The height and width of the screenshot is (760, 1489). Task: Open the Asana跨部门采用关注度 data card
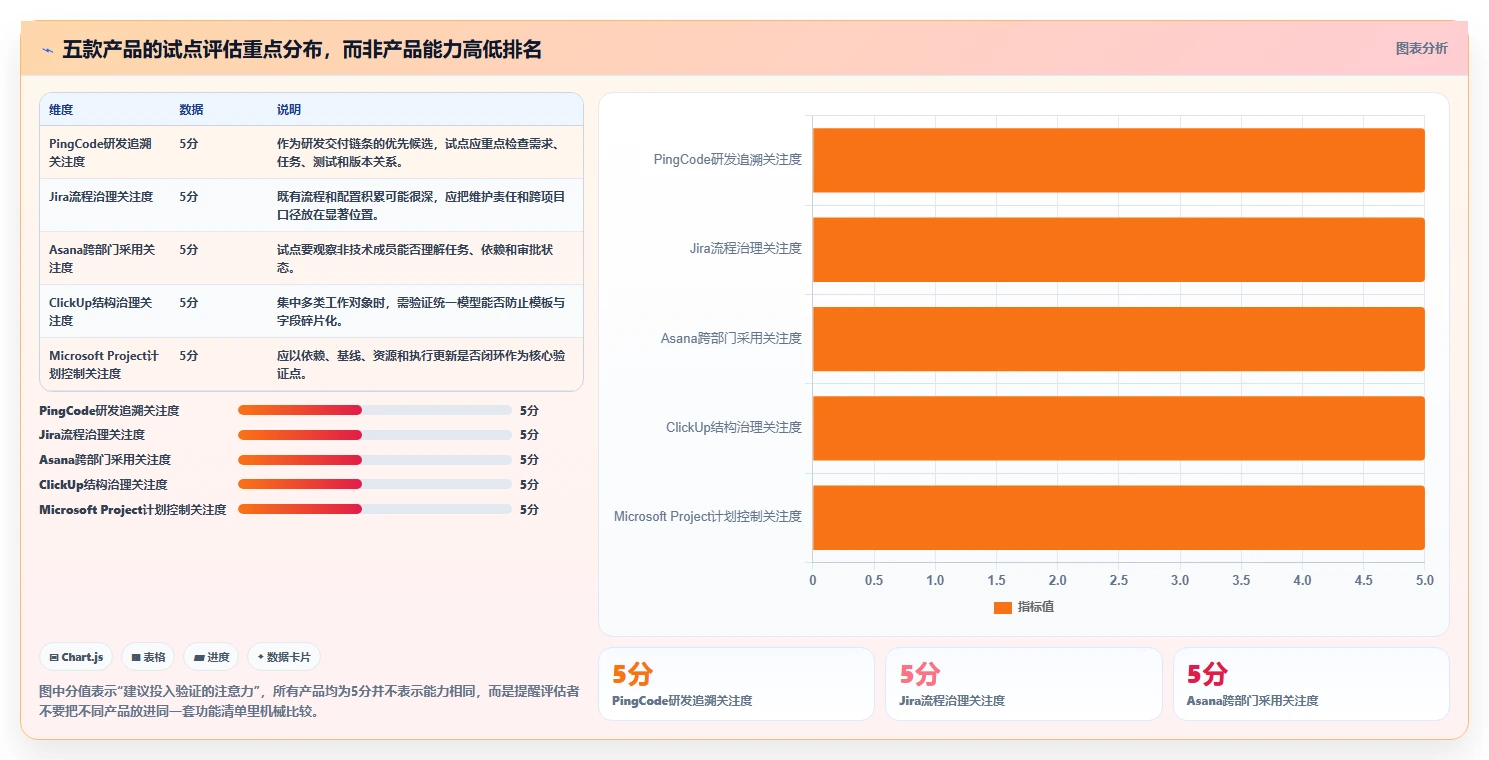(1311, 684)
